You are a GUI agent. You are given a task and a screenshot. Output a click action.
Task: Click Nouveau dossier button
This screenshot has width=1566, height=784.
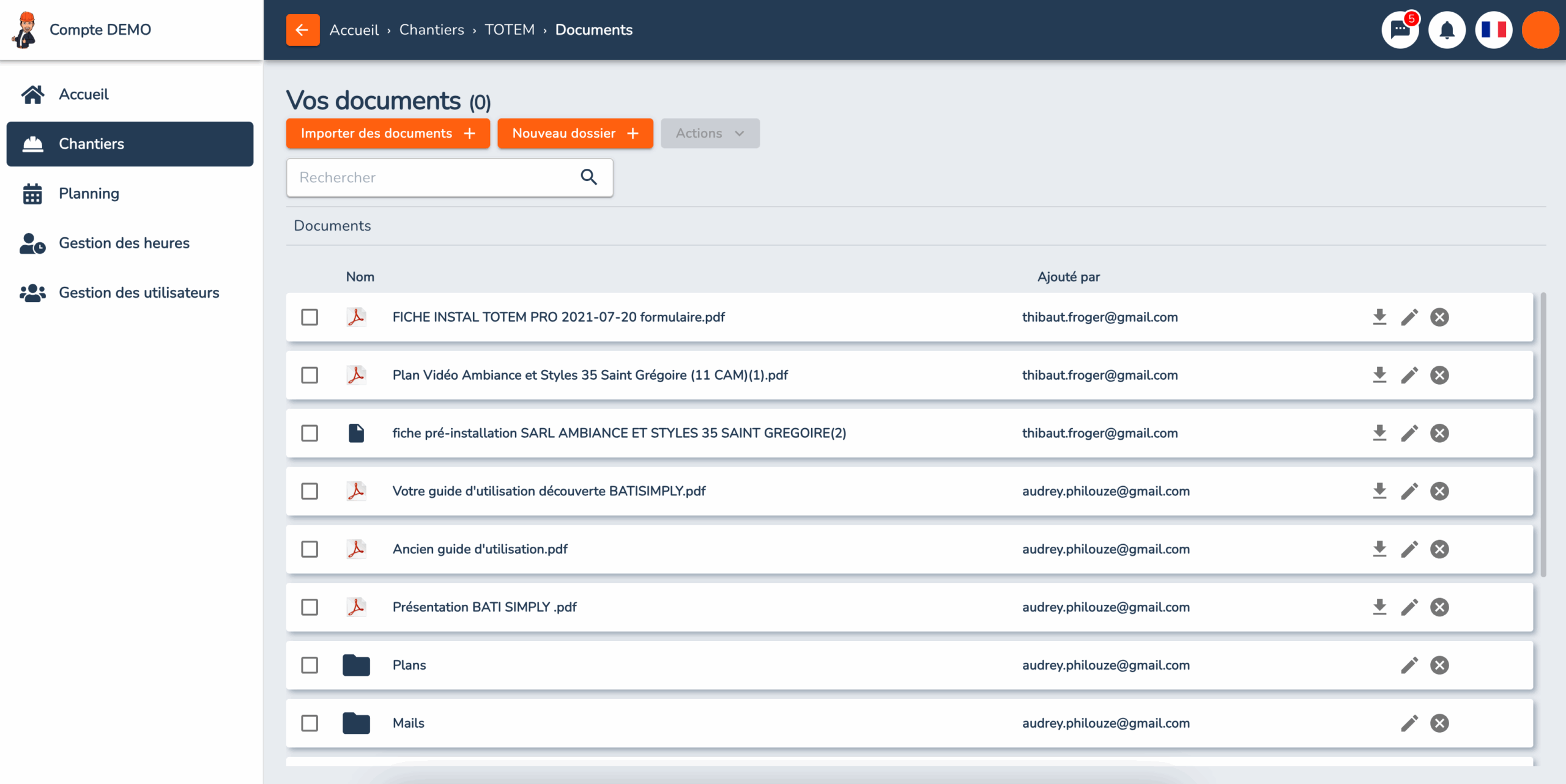click(x=575, y=133)
